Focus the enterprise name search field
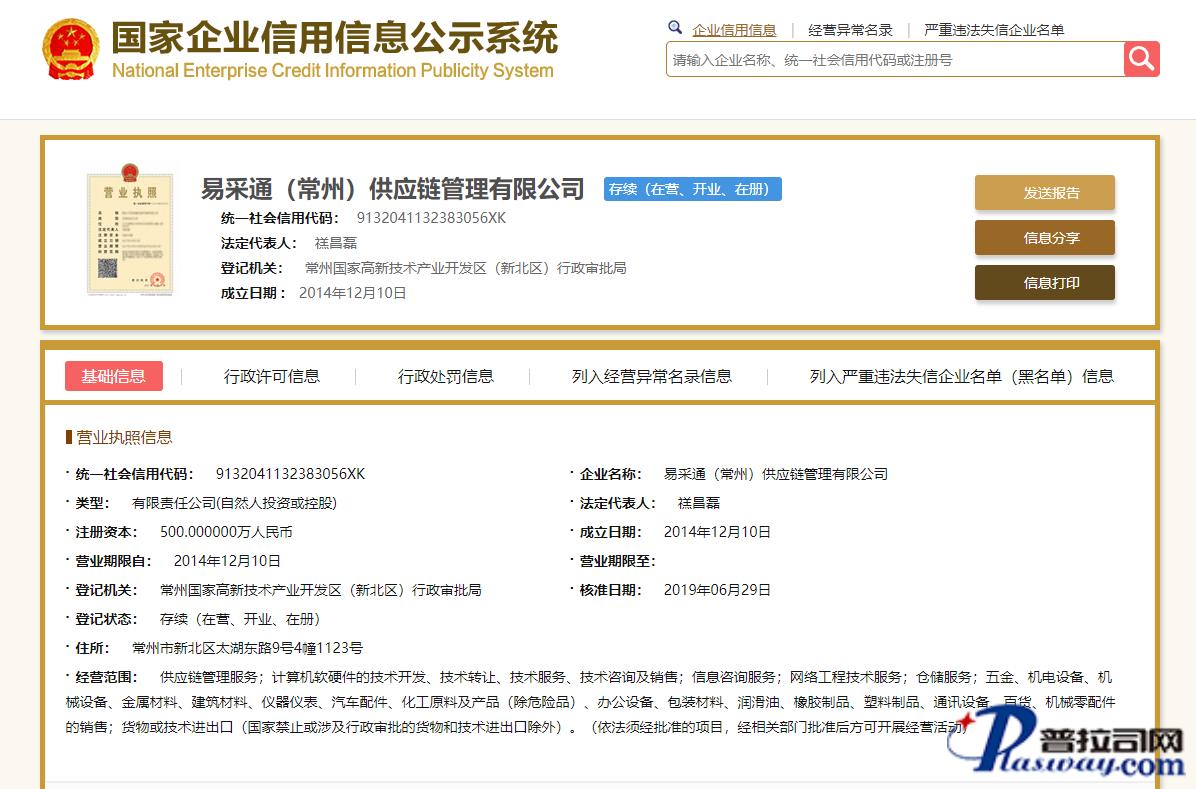The width and height of the screenshot is (1196, 789). pyautogui.click(x=894, y=60)
